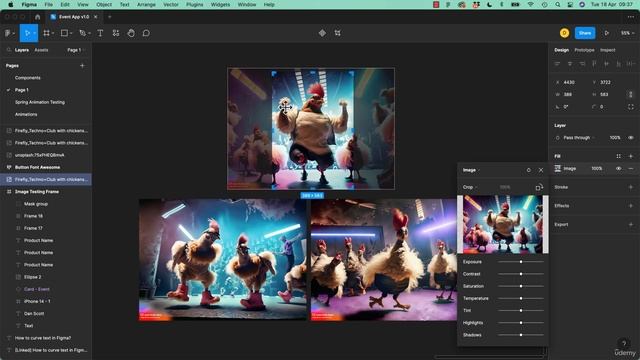The height and width of the screenshot is (360, 640).
Task: Open Move tool dropdown arrow
Action: click(x=35, y=33)
